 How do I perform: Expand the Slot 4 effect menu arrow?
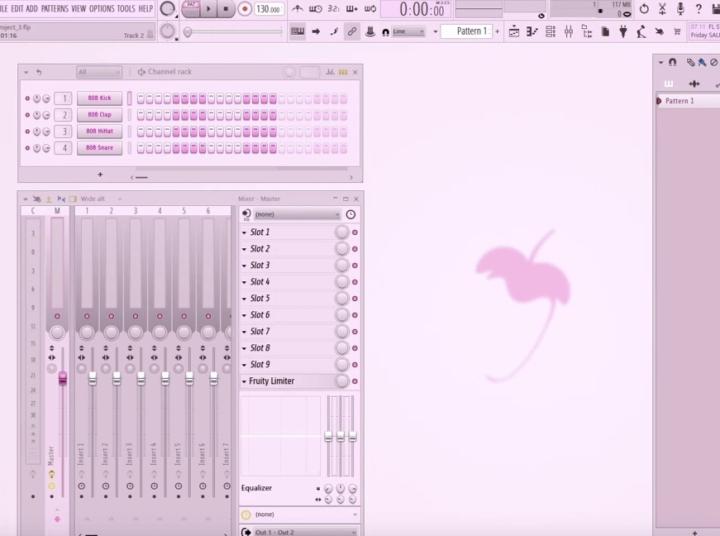[x=244, y=282]
